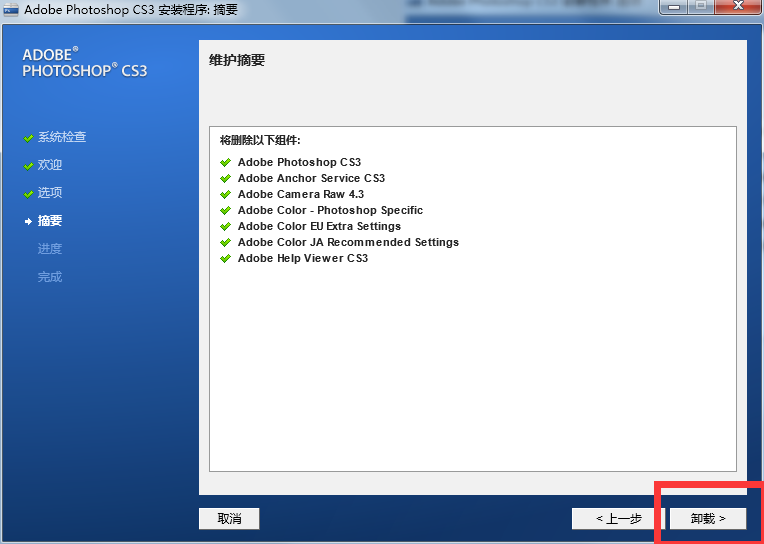The width and height of the screenshot is (764, 544).
Task: Select Adobe Color - Photoshop Specific row
Action: pos(321,211)
